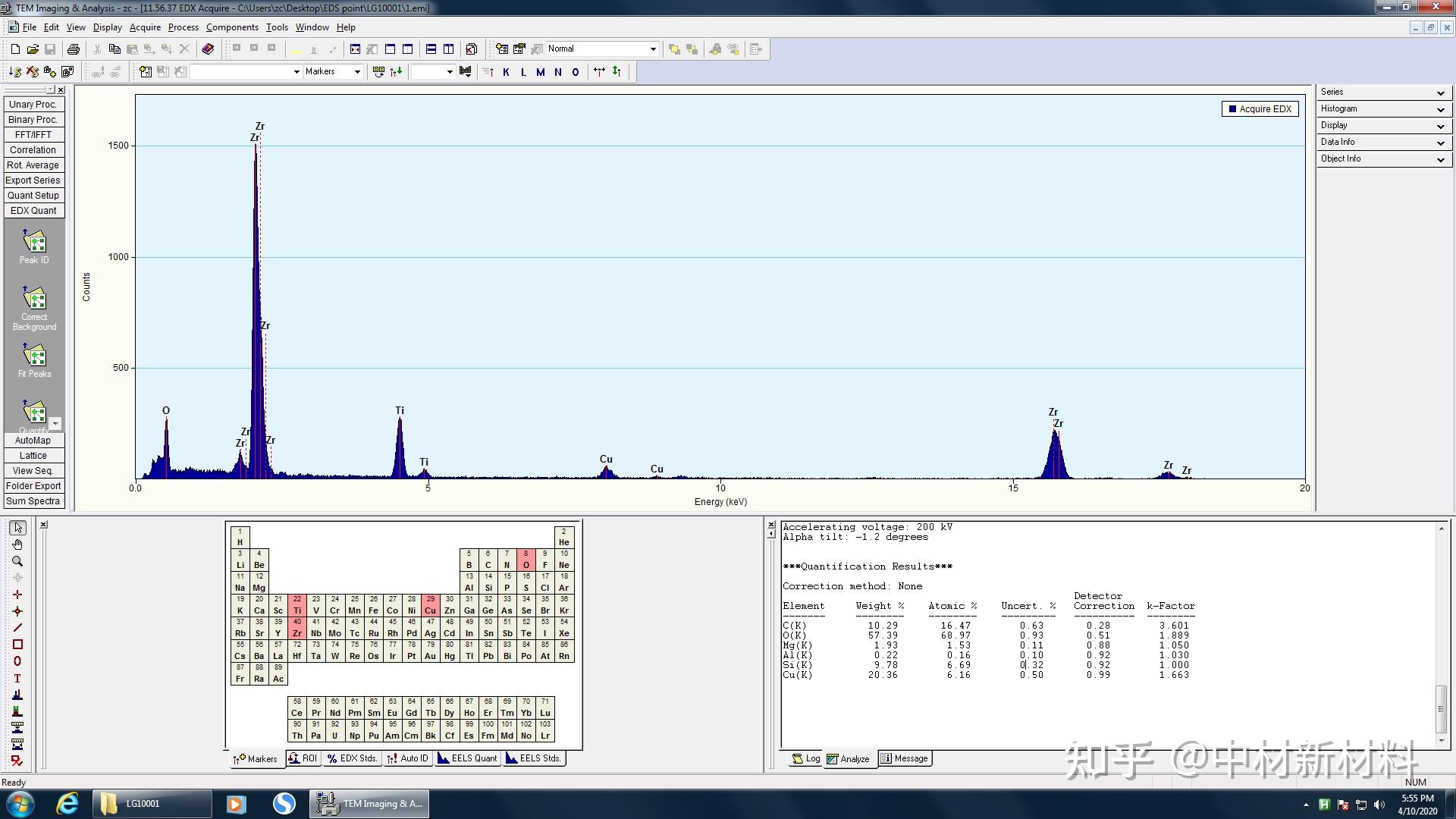Click the Print toolbar icon
The height and width of the screenshot is (819, 1456).
(73, 49)
